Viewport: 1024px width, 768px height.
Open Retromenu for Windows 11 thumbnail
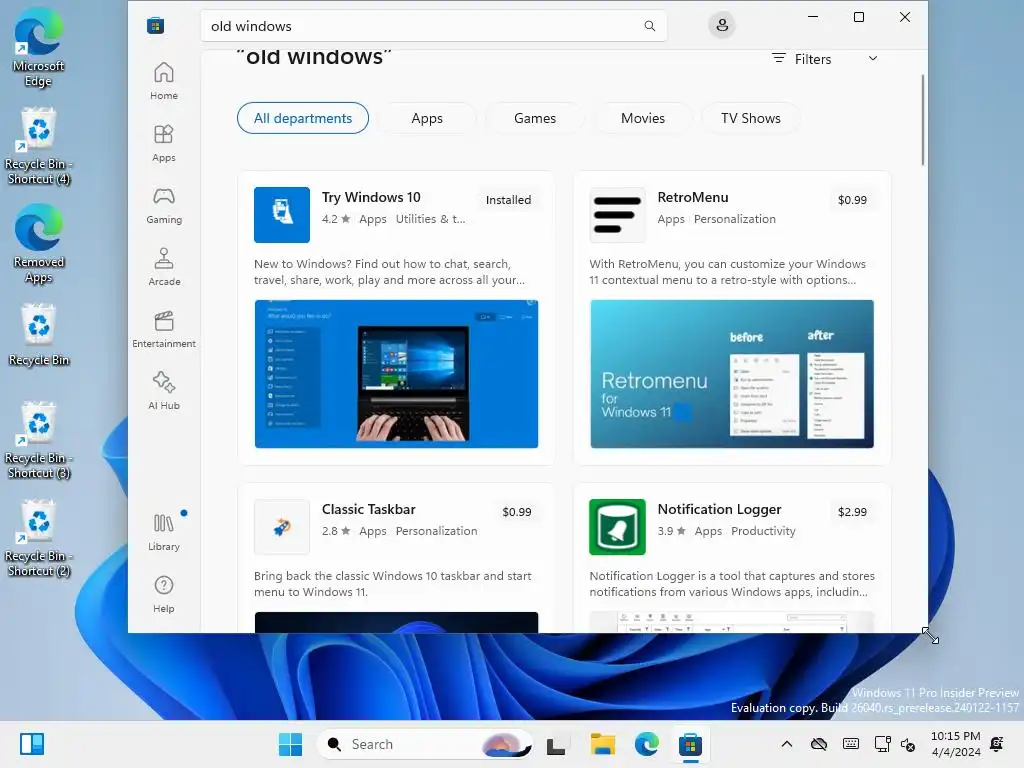(x=731, y=374)
